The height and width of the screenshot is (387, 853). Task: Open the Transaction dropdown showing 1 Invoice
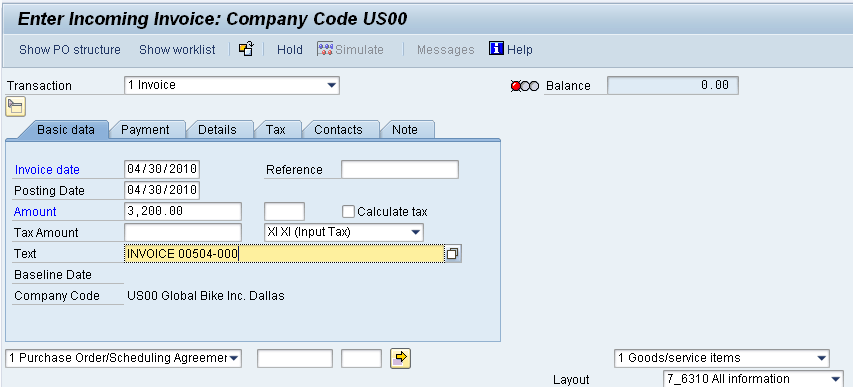tap(232, 85)
